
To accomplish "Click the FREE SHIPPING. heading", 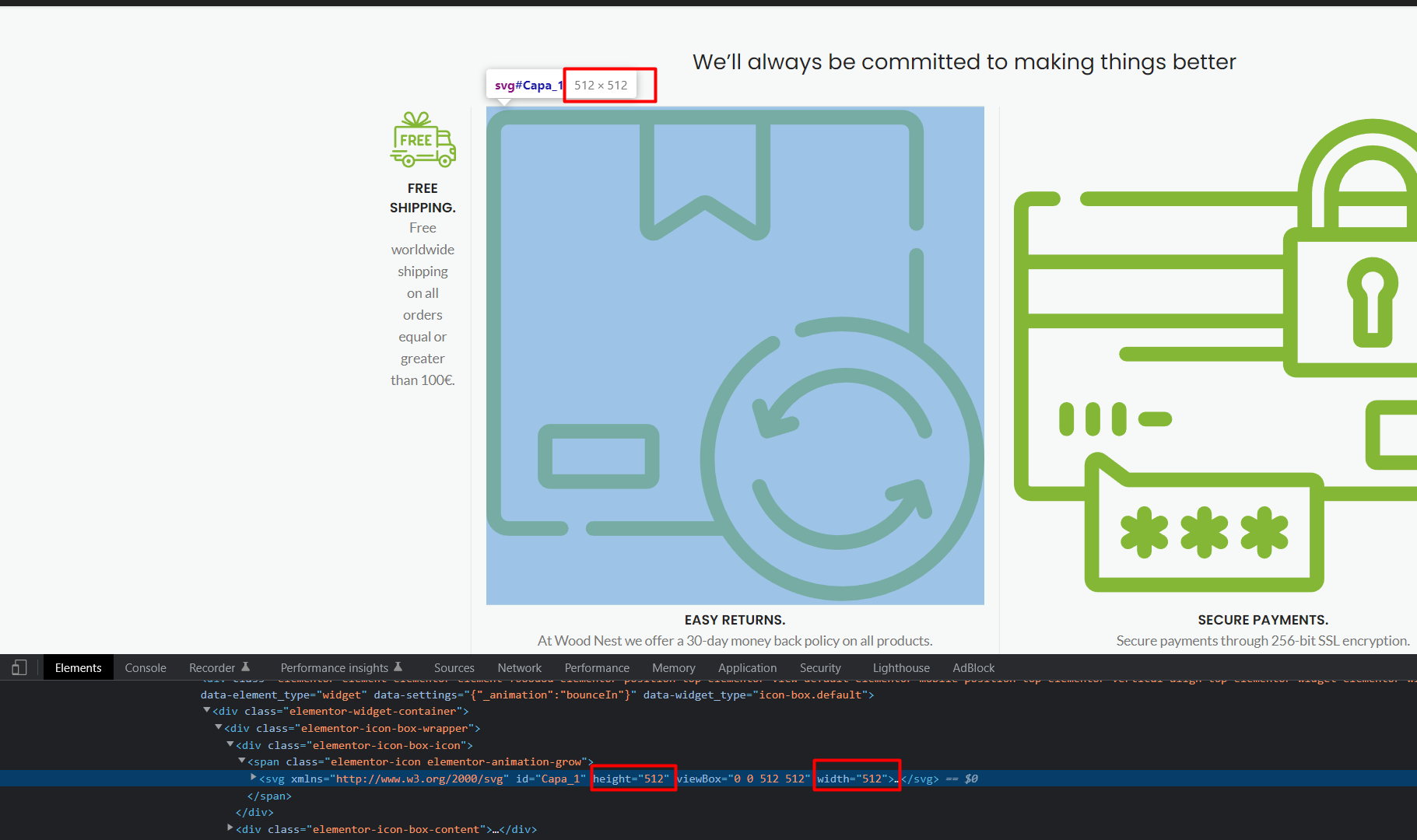I will pyautogui.click(x=423, y=198).
